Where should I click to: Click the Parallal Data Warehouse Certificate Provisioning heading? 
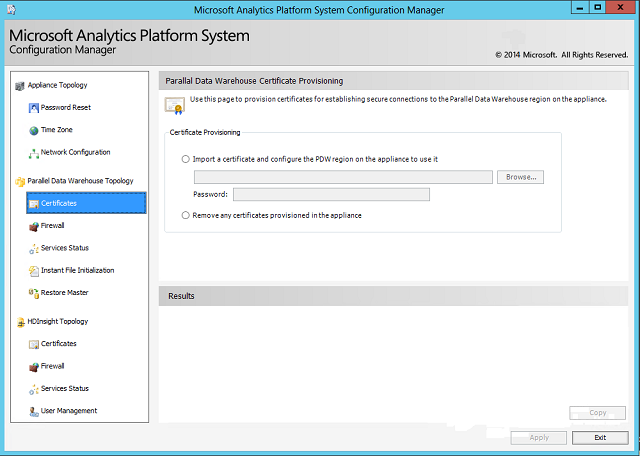(x=254, y=81)
